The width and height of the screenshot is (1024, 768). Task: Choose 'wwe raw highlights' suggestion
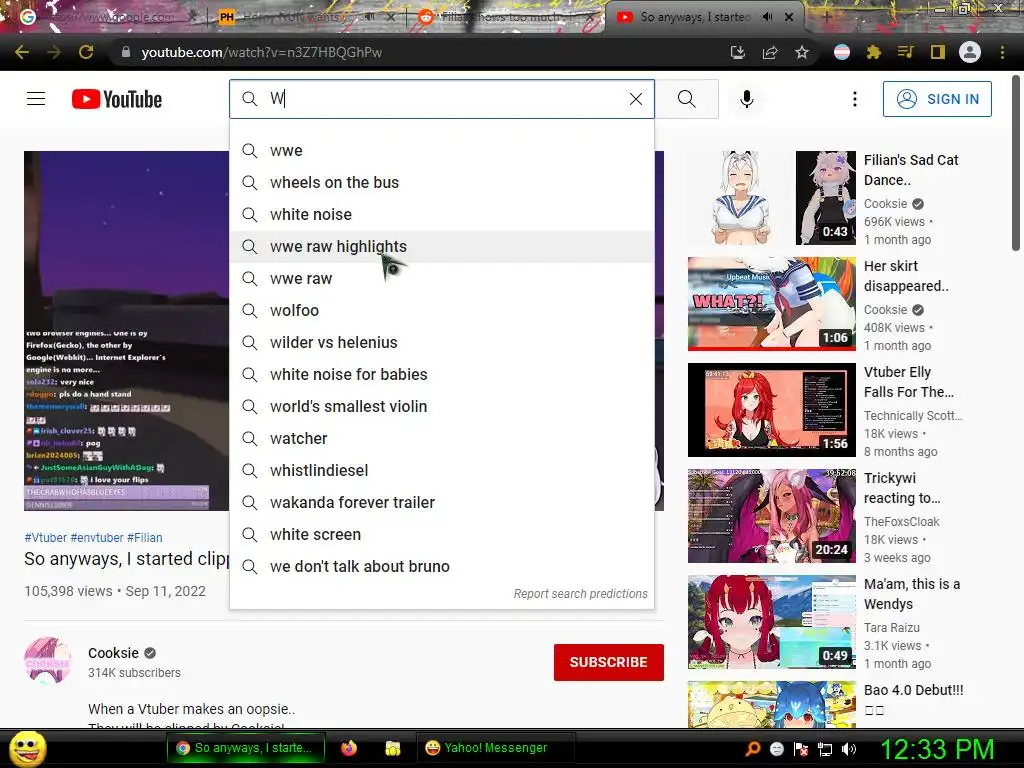[441, 246]
